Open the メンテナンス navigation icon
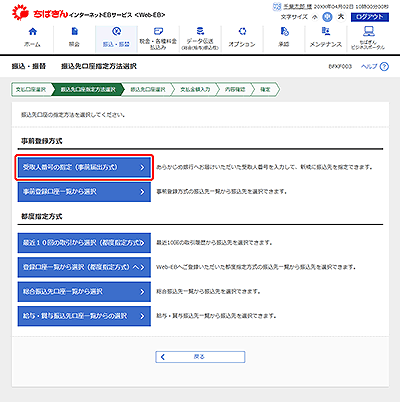Viewport: 400px width, 402px height. click(326, 32)
